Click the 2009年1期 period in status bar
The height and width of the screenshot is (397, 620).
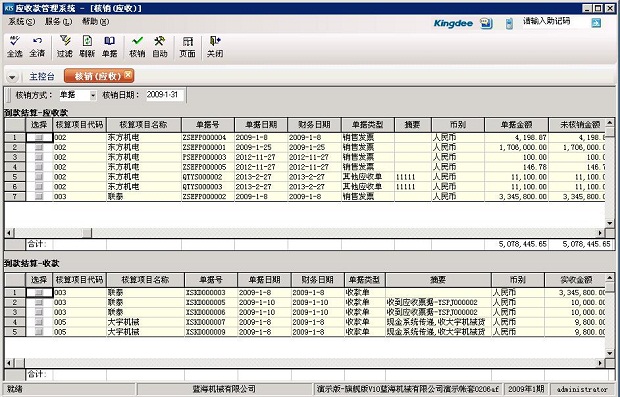point(526,389)
